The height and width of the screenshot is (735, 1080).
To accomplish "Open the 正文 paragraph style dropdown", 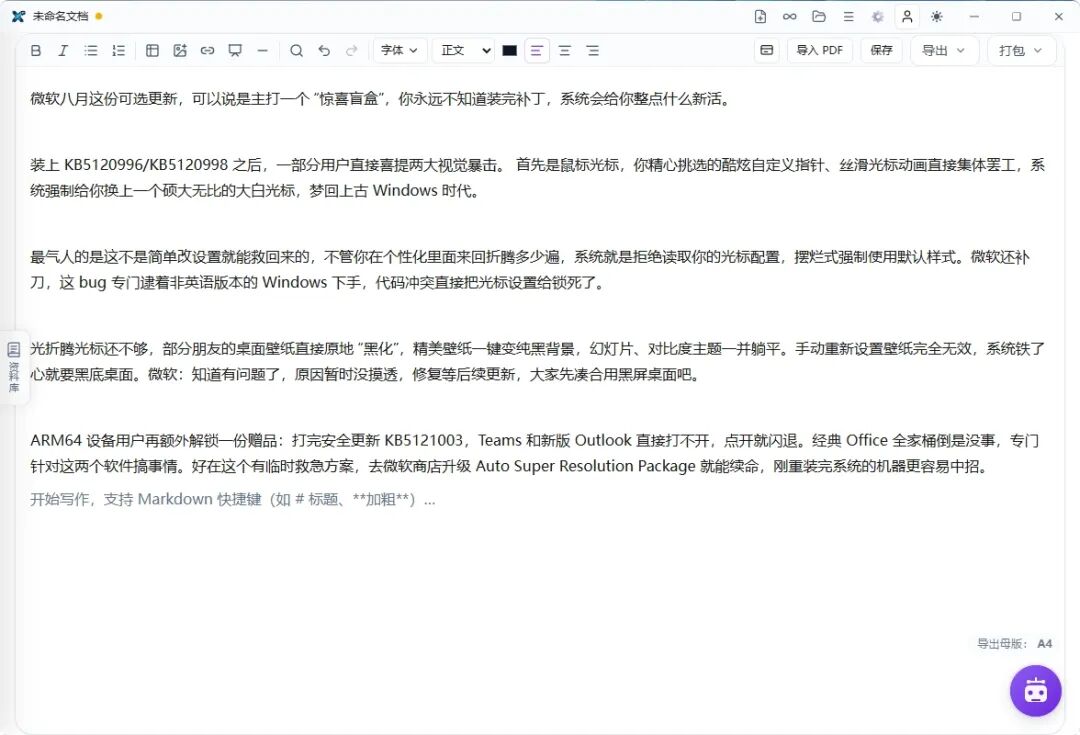I will [x=464, y=50].
